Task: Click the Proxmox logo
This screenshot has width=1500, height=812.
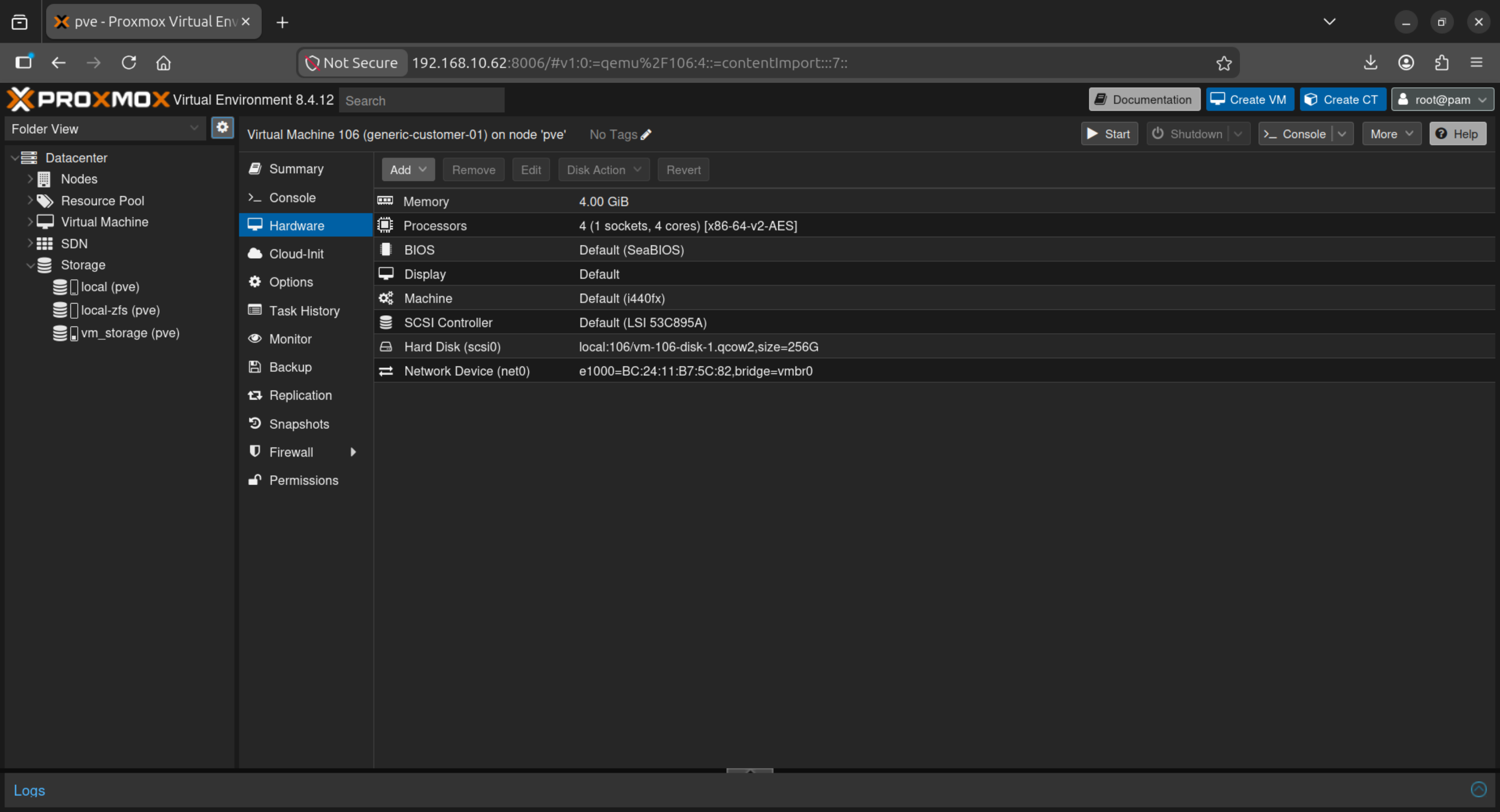Action: [88, 100]
